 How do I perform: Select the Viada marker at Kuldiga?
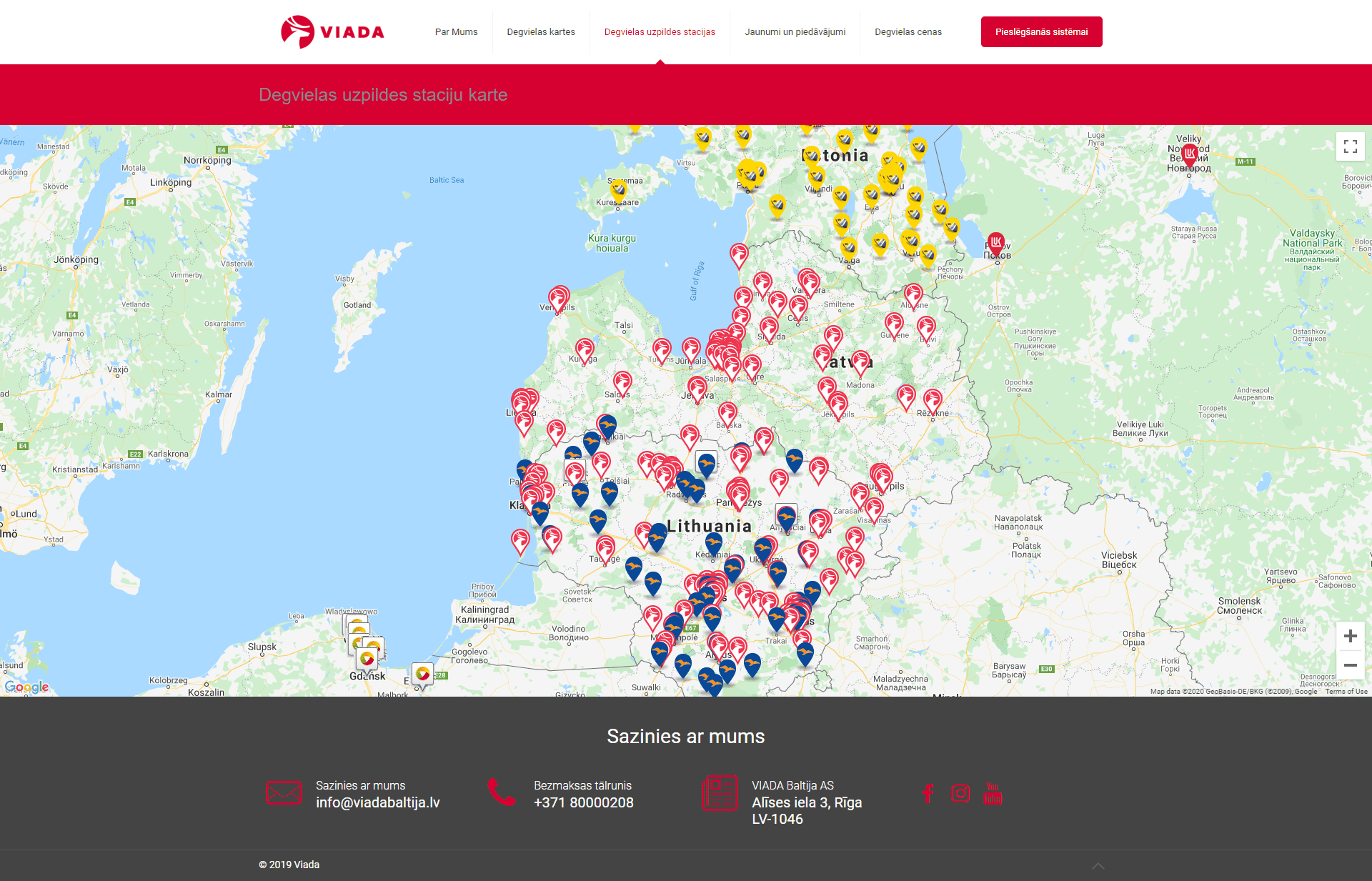(585, 351)
